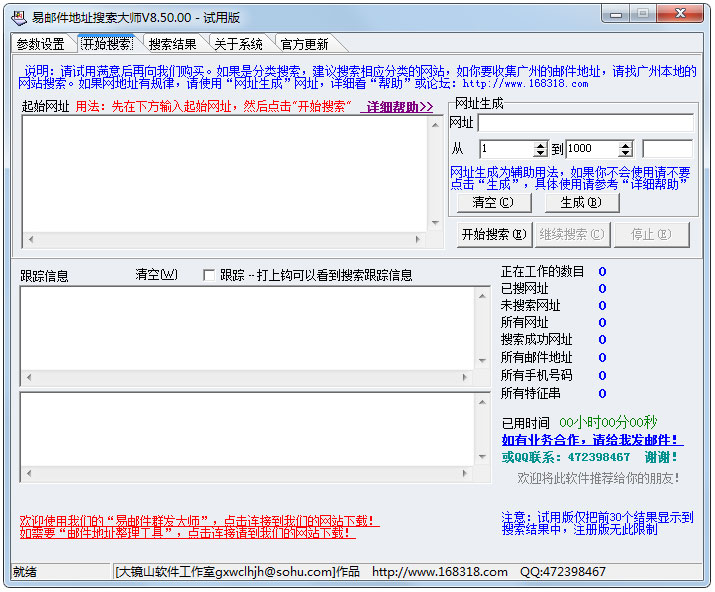The image size is (715, 592).
Task: Click the application icon in title bar
Action: point(19,18)
